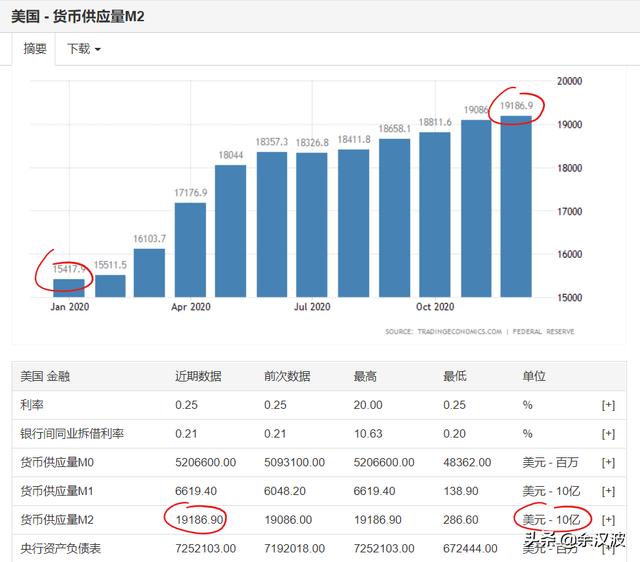Viewport: 640px width, 562px height.
Task: Select the Oct 2020 bar labeled 18811.6
Action: click(x=435, y=215)
